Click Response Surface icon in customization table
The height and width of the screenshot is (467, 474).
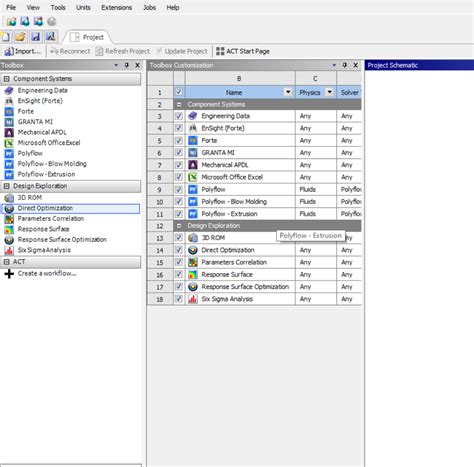pos(193,275)
